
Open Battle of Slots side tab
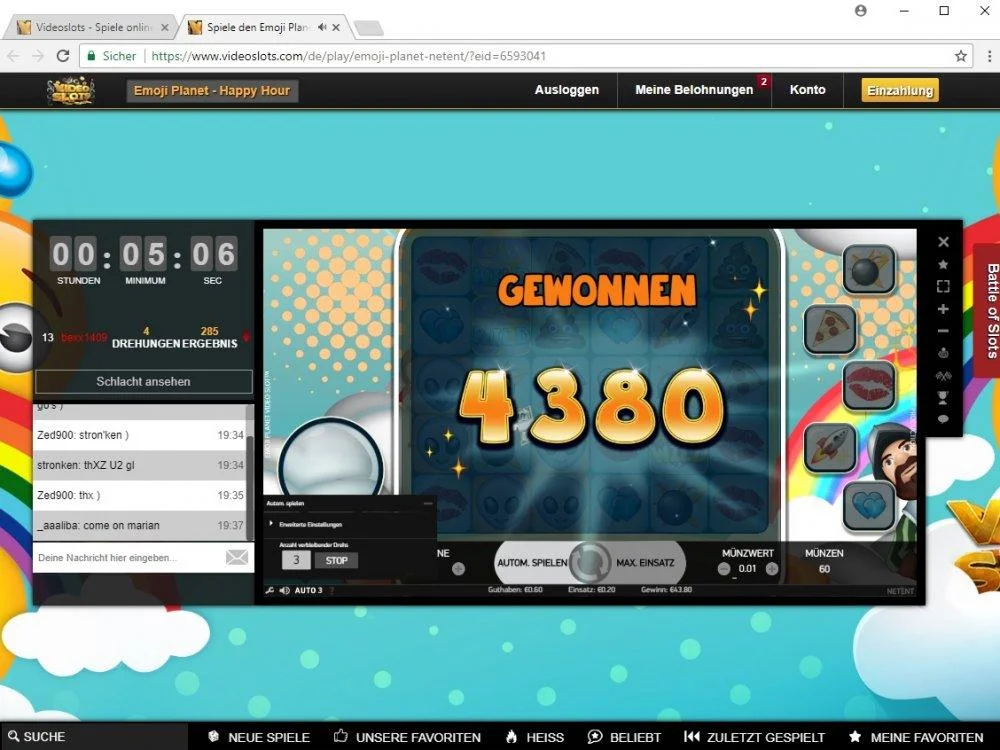pyautogui.click(x=989, y=311)
